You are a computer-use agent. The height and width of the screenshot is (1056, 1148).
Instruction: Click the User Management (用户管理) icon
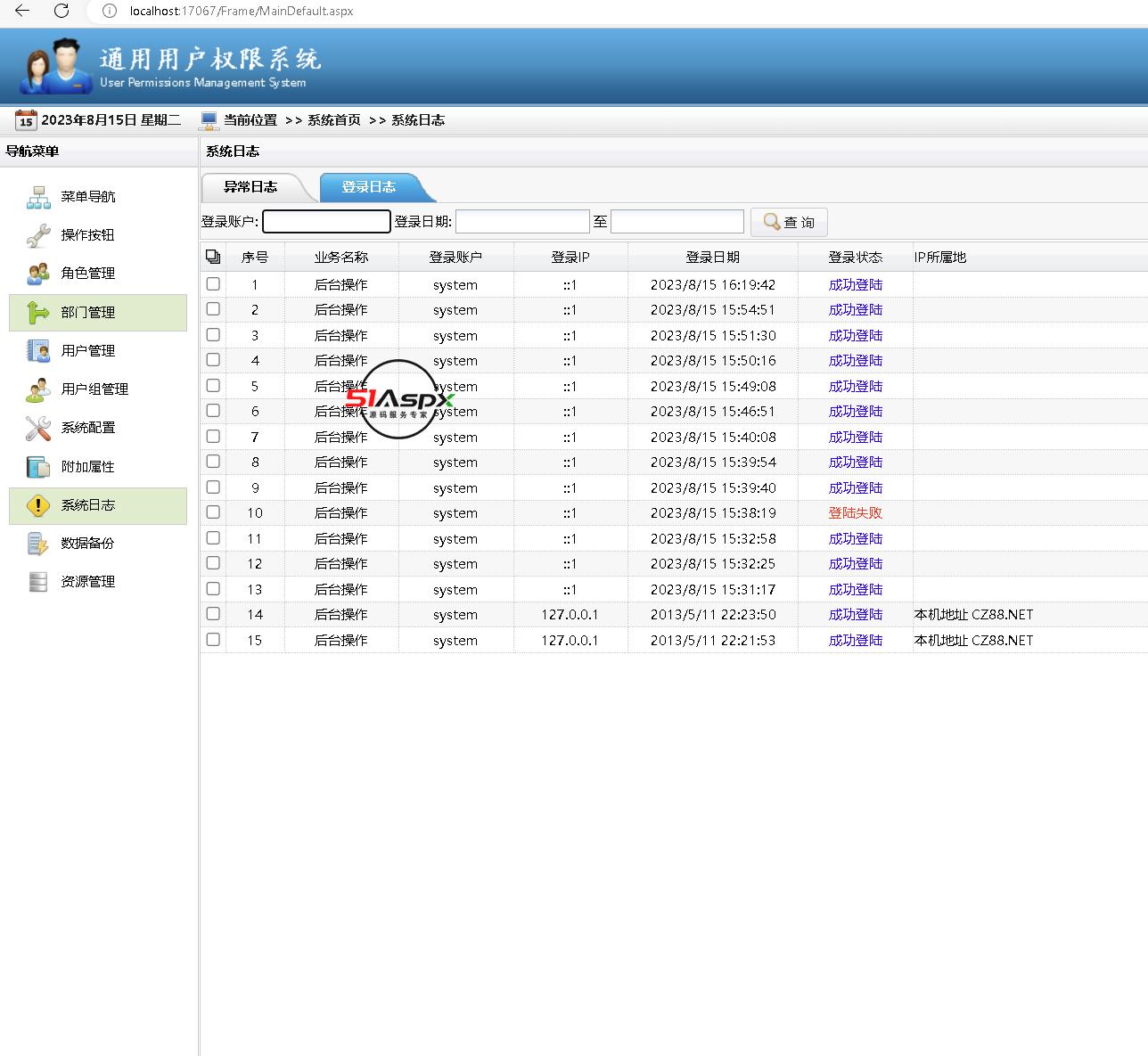[38, 351]
